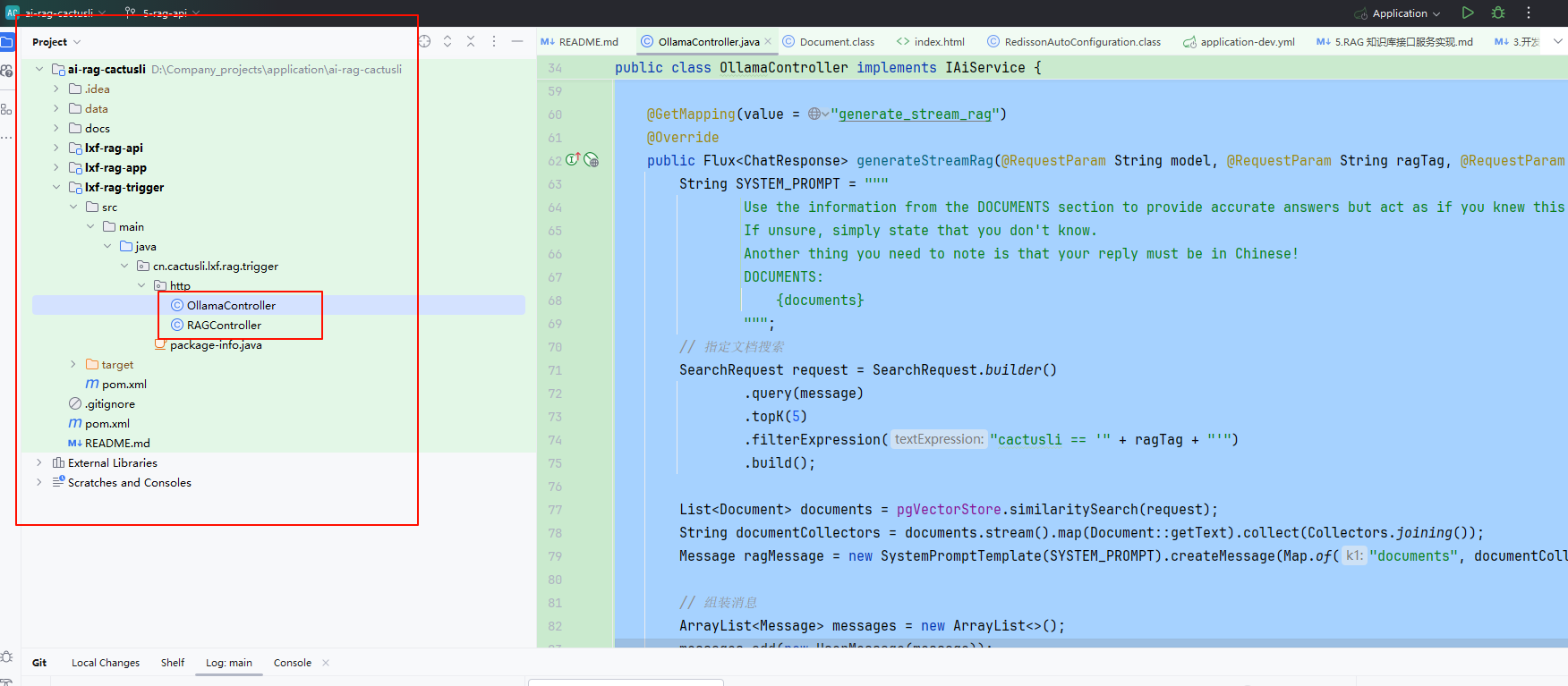
Task: Open Local Changes tab in Git panel
Action: 106,663
